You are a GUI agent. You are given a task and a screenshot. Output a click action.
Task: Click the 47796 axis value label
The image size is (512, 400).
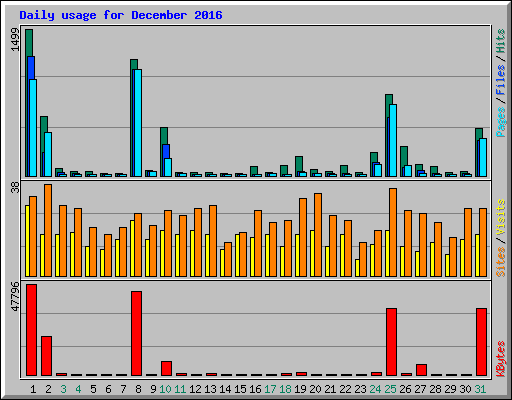(15, 297)
